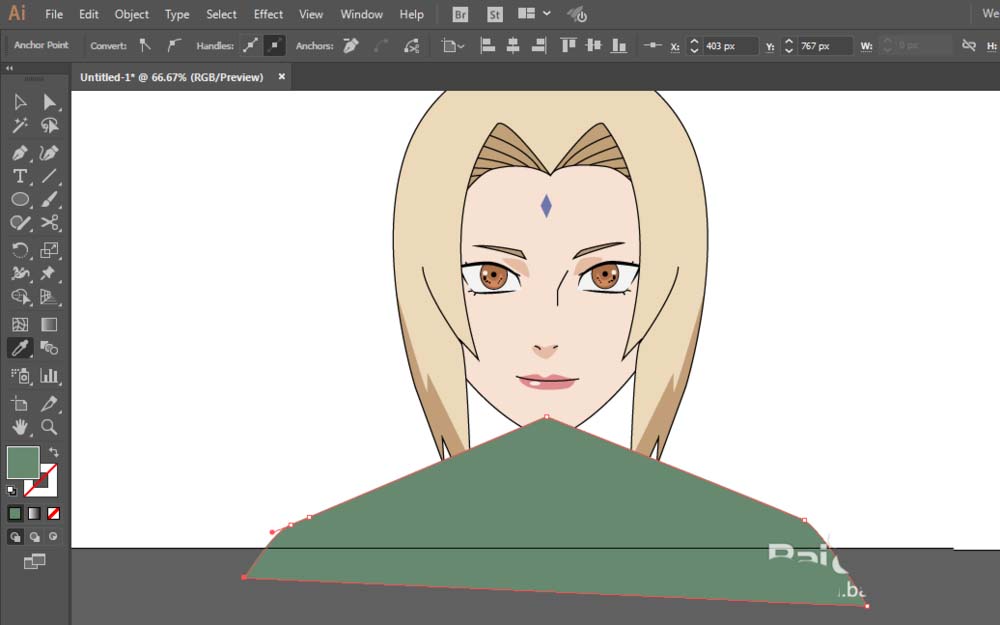Select the Width/Warp tool
Screen dimensions: 1000x625
tap(20, 274)
